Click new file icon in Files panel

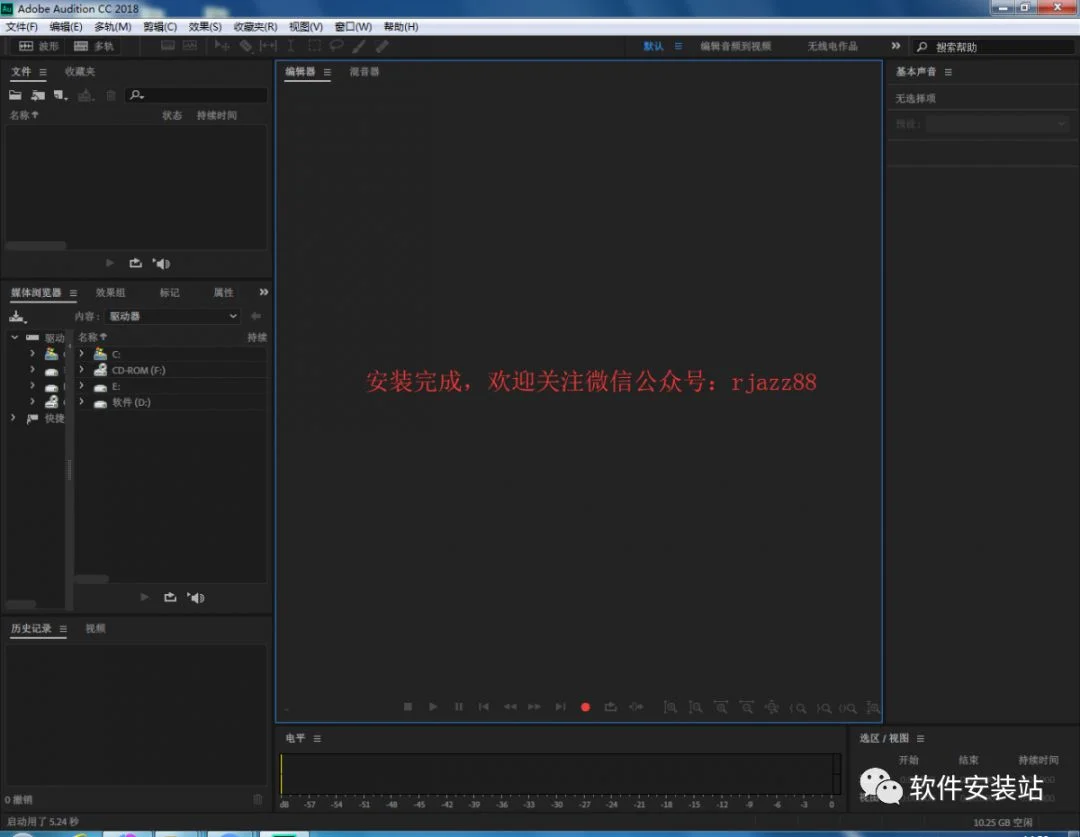(x=61, y=95)
